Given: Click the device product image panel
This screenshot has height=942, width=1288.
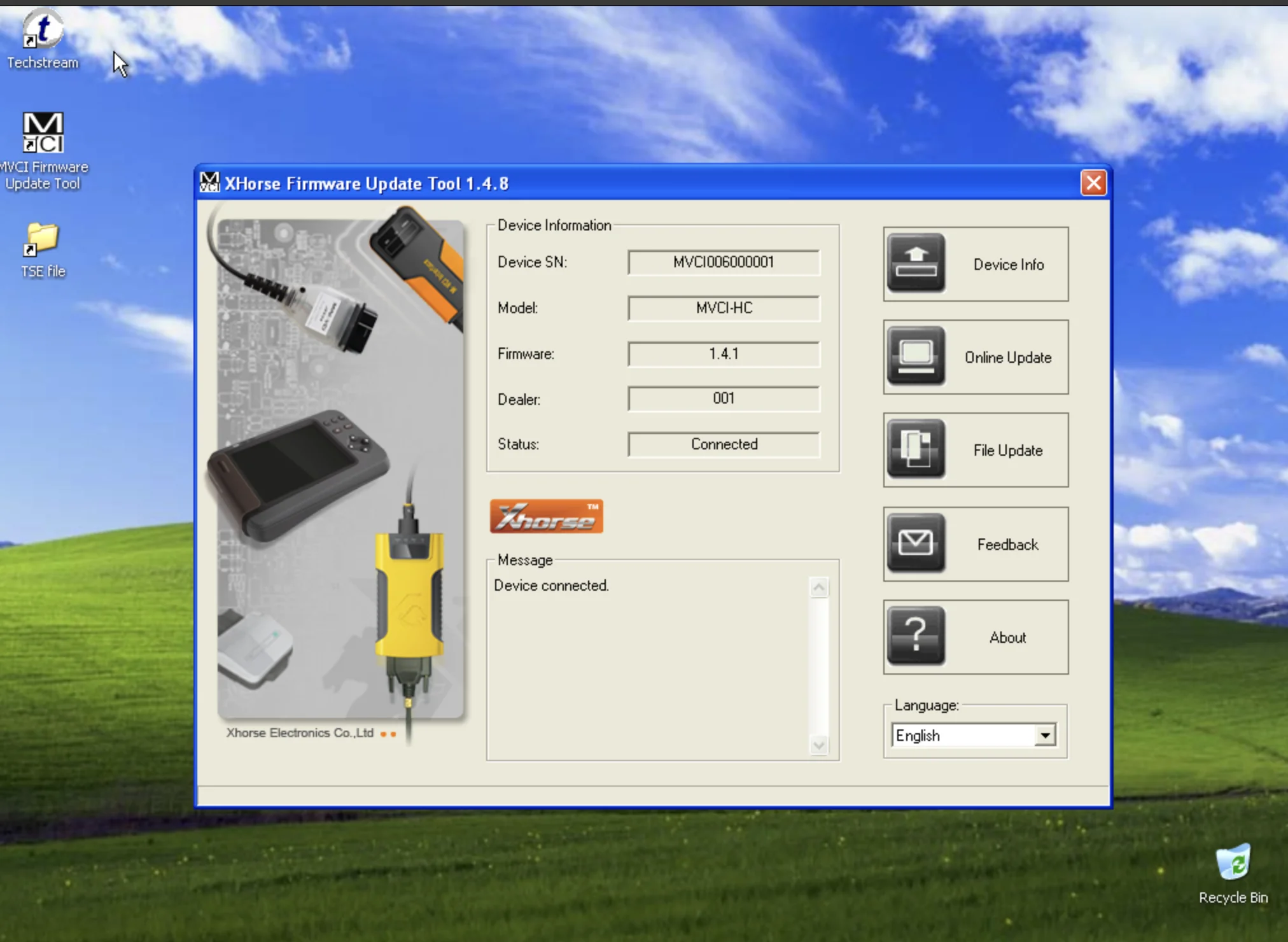Looking at the screenshot, I should click(340, 469).
